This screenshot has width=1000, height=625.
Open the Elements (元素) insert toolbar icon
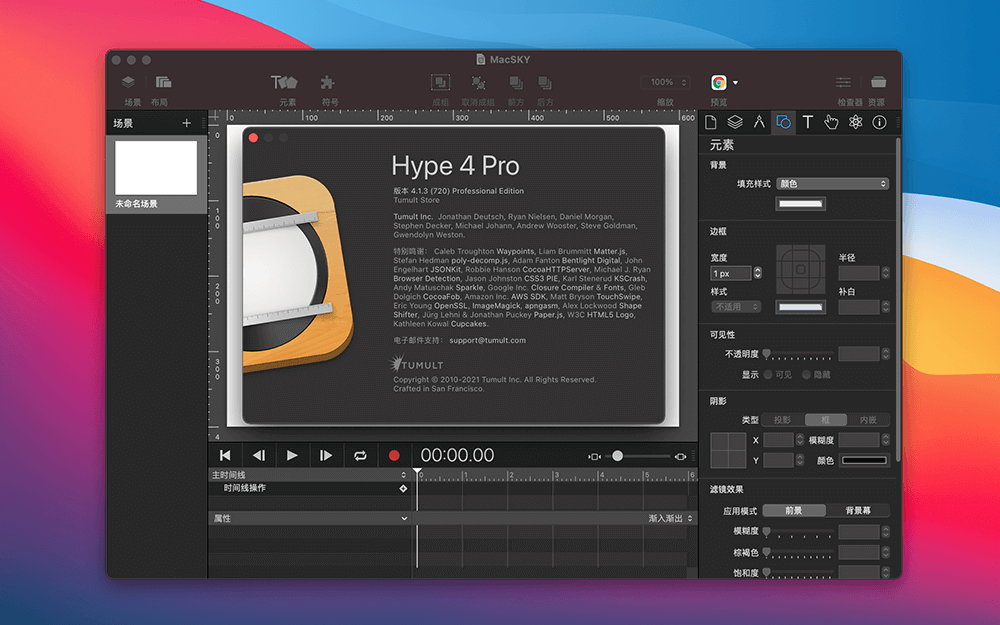coord(284,82)
